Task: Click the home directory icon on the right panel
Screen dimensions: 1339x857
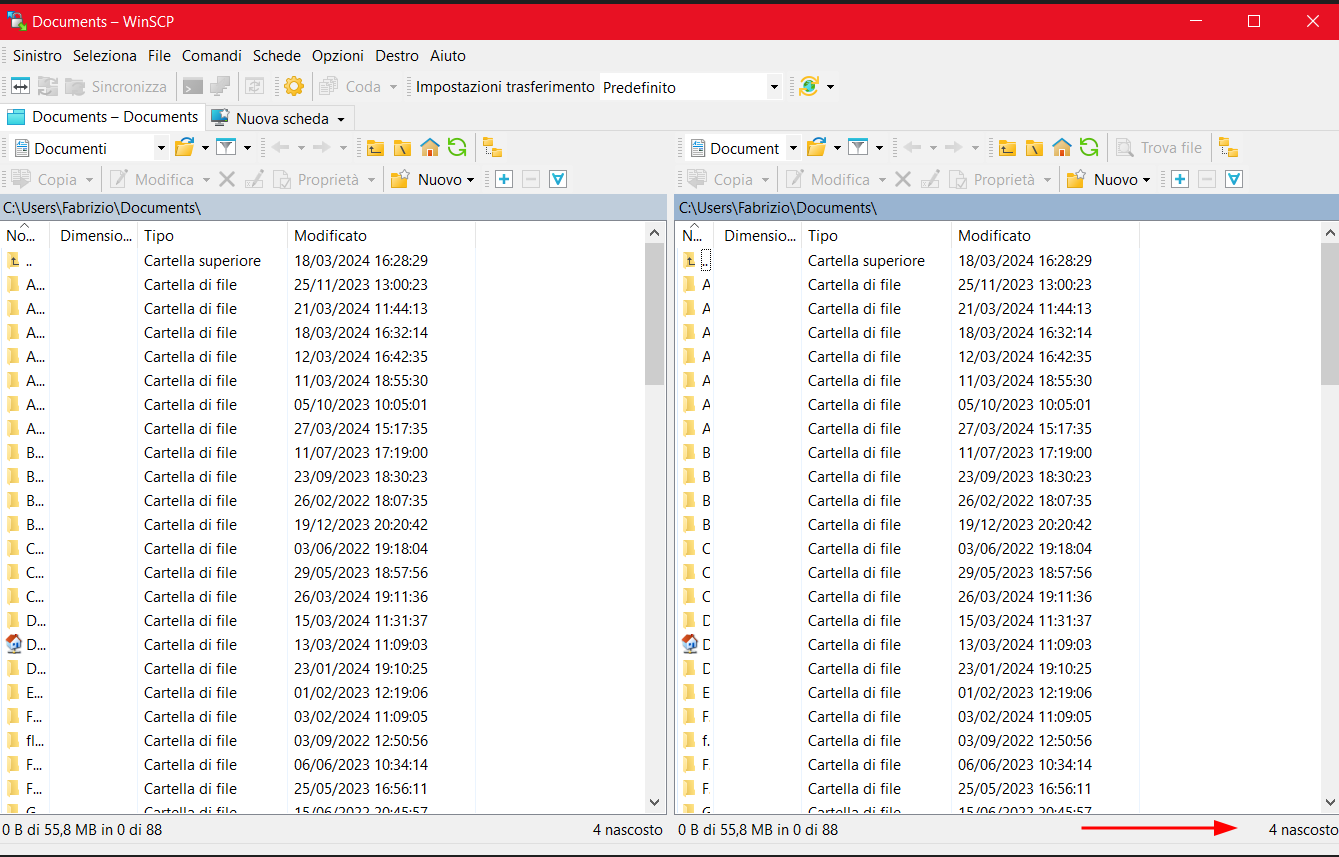Action: pyautogui.click(x=1061, y=147)
